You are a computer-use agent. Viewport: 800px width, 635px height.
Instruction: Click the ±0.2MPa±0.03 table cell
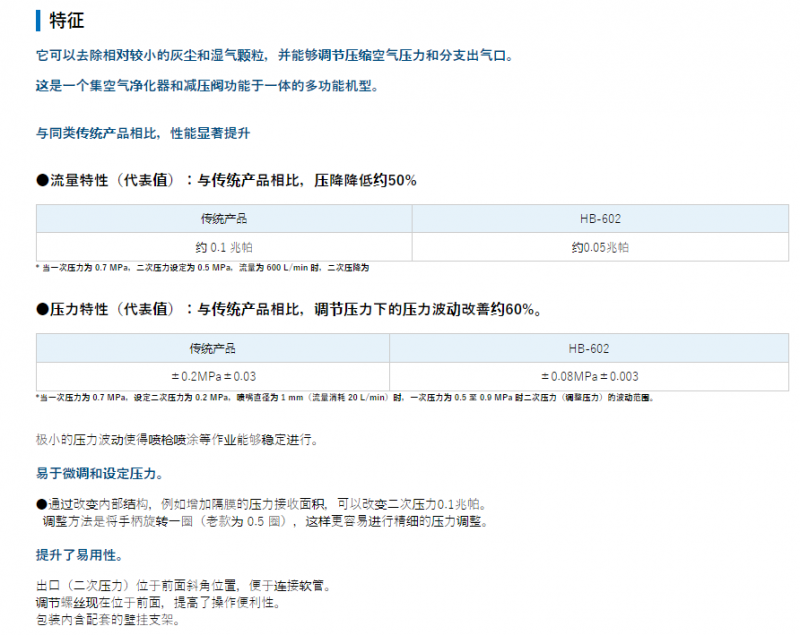pos(212,376)
